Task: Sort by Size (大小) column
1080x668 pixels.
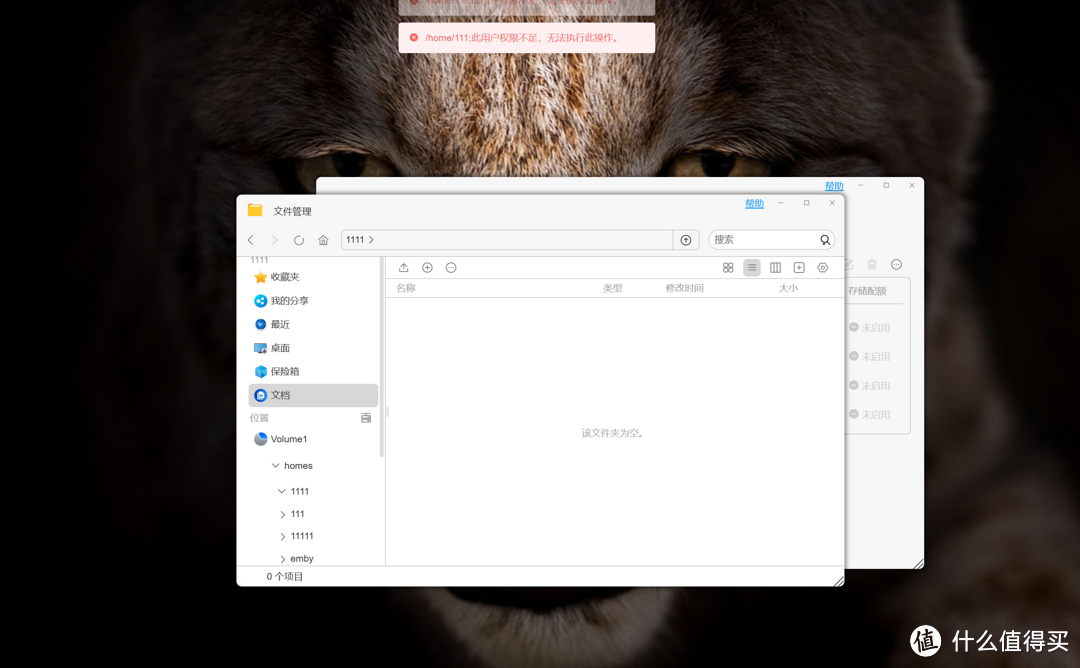Action: coord(788,288)
